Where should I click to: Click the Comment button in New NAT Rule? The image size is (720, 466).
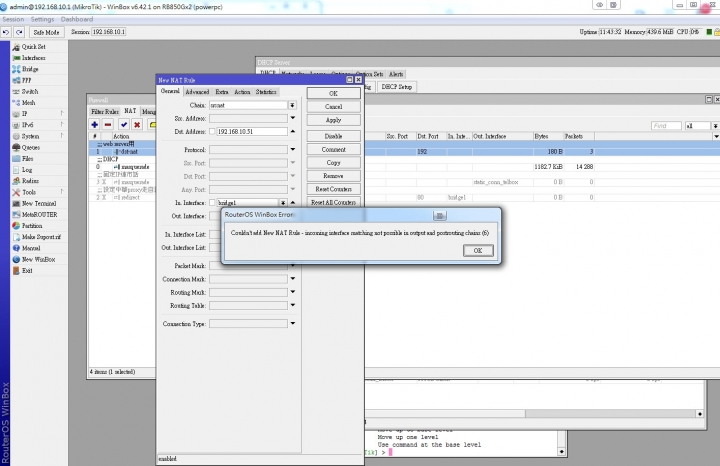tap(333, 150)
